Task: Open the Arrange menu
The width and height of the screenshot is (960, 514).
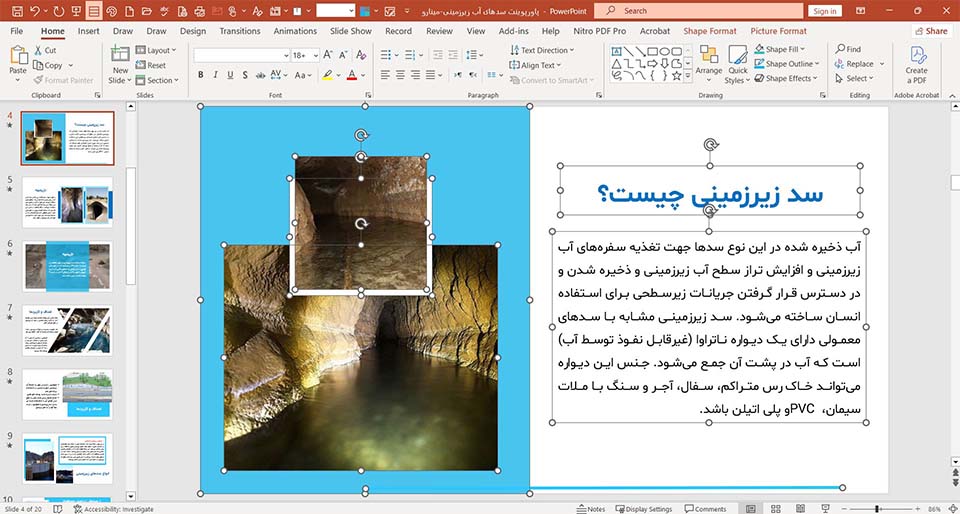Action: pos(709,64)
